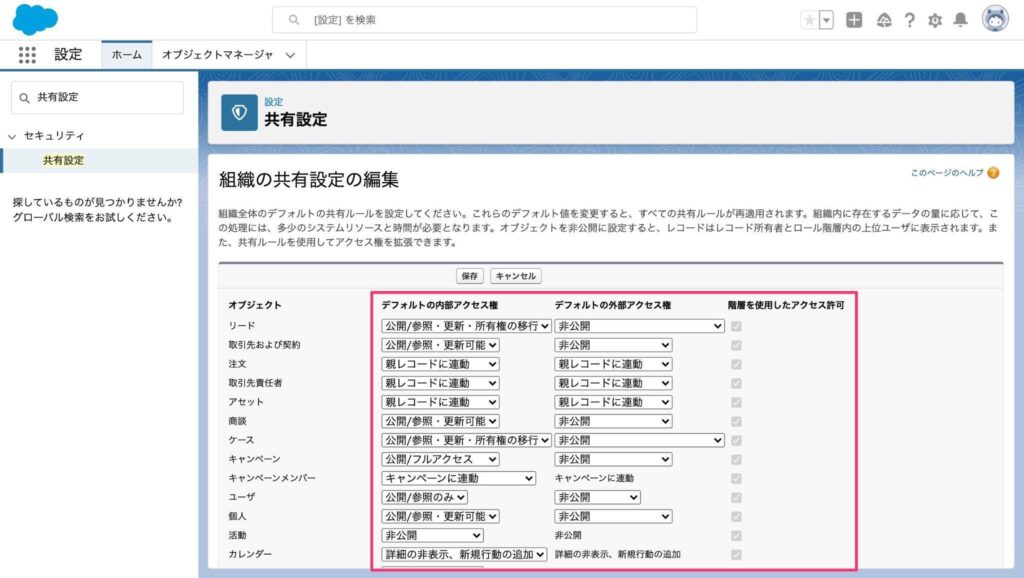Viewport: 1024px width, 578px height.
Task: Click the Salesforce cloud logo
Action: point(35,19)
